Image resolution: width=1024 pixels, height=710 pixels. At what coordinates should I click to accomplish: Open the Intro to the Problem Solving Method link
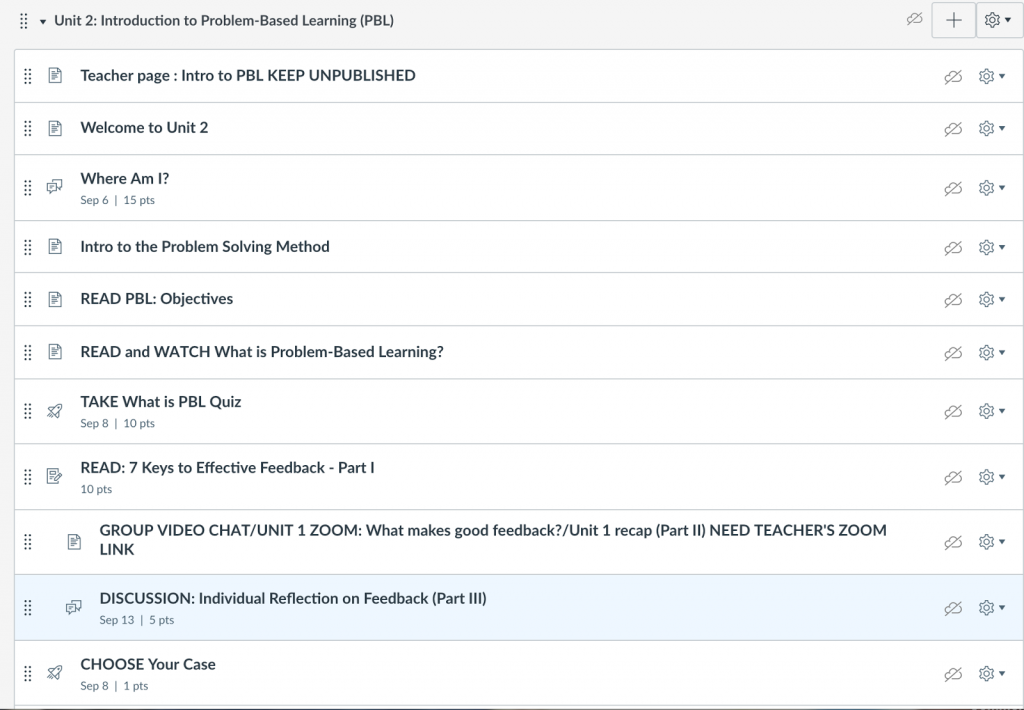pos(204,247)
